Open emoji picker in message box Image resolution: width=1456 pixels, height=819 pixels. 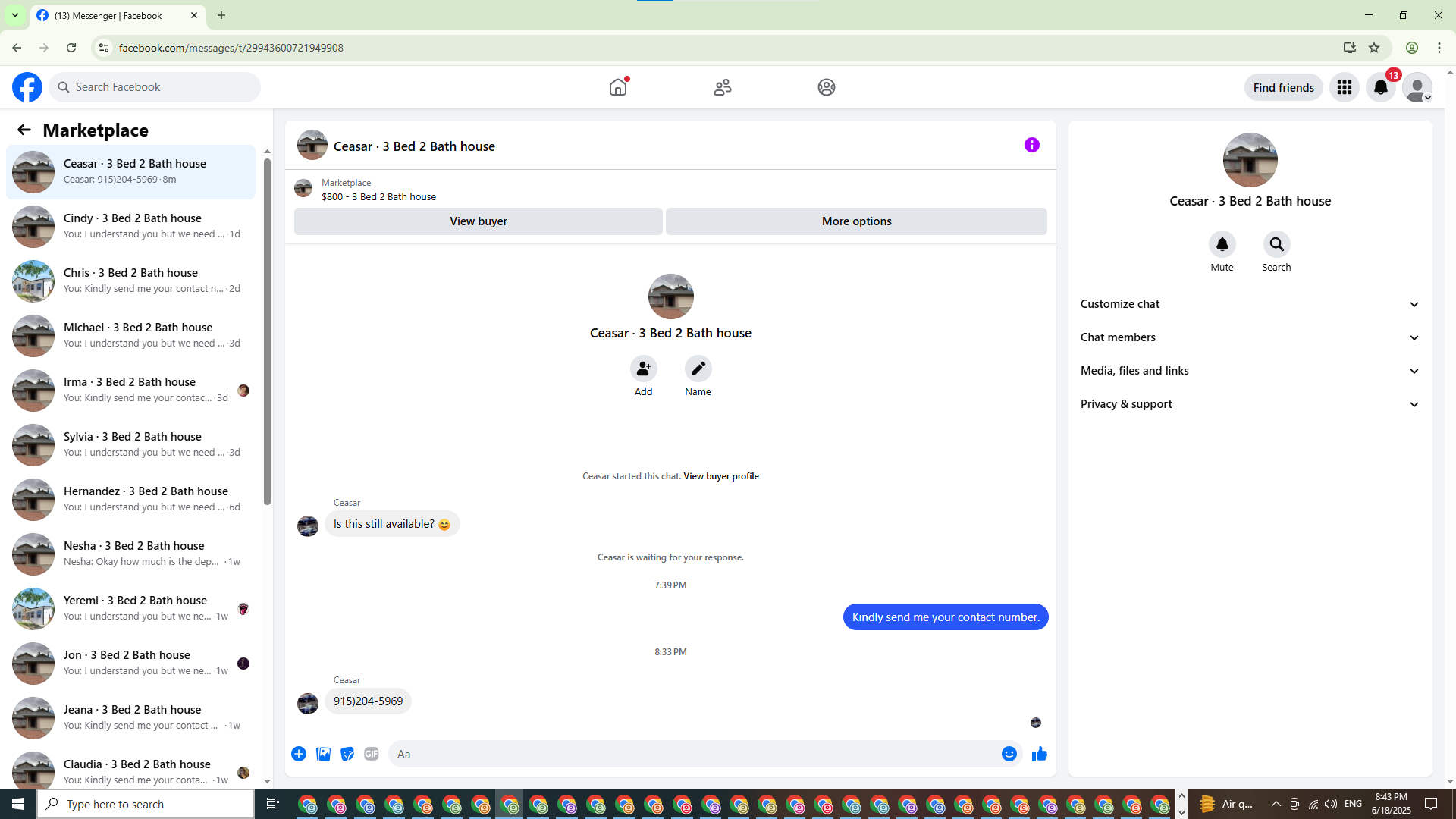click(x=1009, y=754)
